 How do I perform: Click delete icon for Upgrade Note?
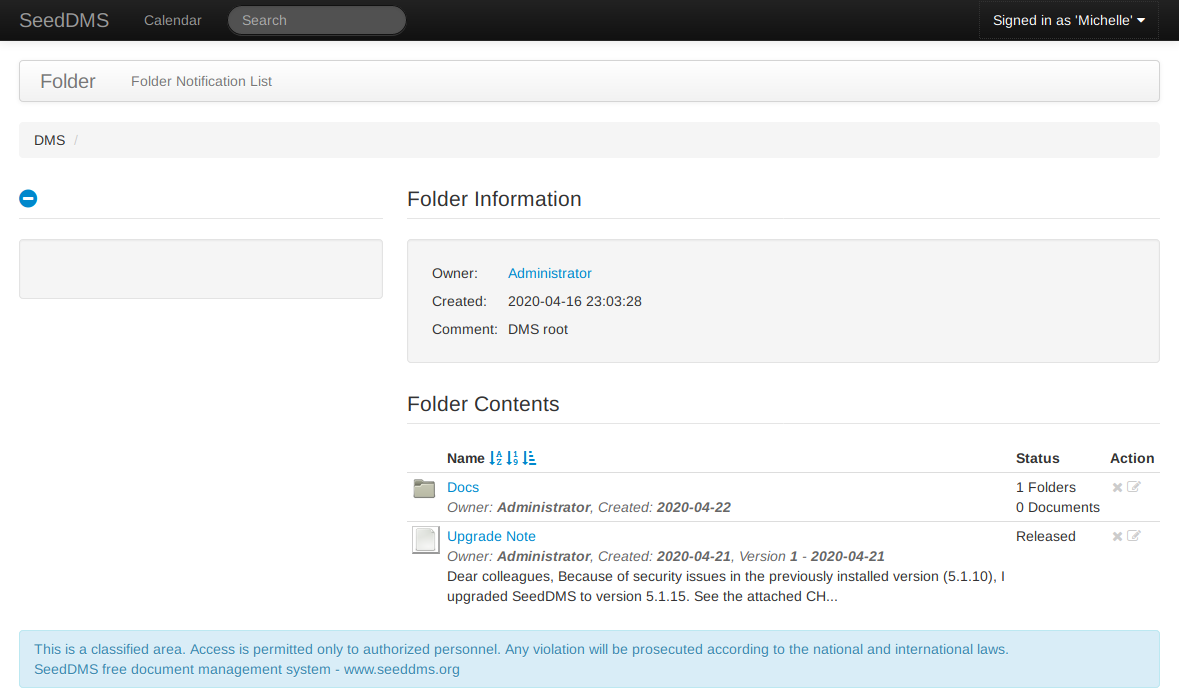coord(1117,537)
